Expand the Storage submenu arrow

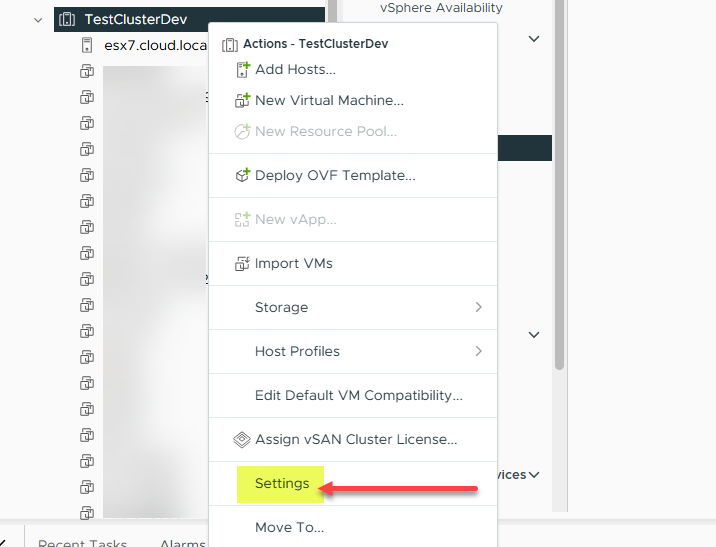[x=478, y=307]
